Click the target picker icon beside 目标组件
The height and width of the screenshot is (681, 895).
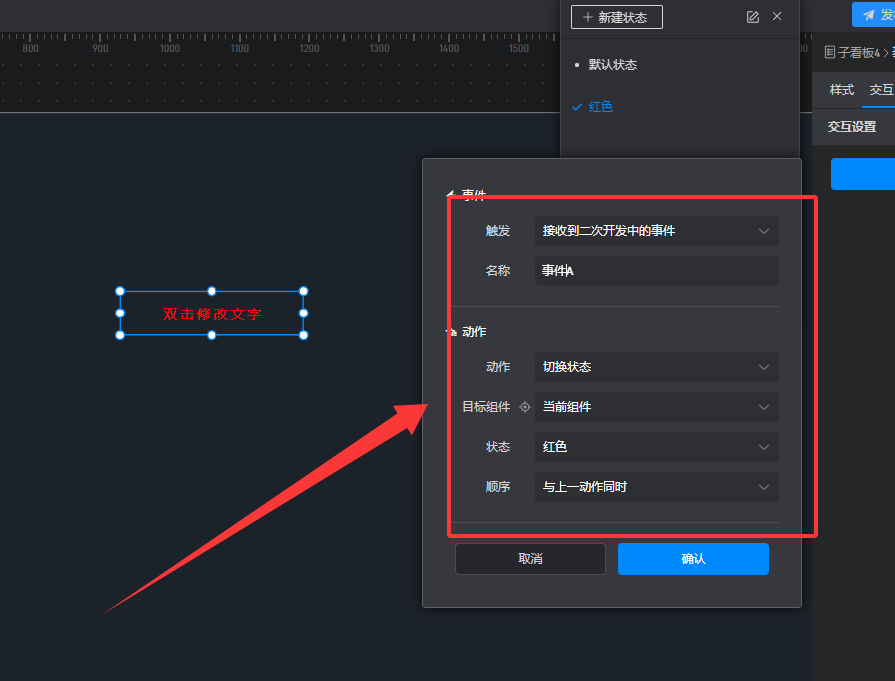pos(525,407)
